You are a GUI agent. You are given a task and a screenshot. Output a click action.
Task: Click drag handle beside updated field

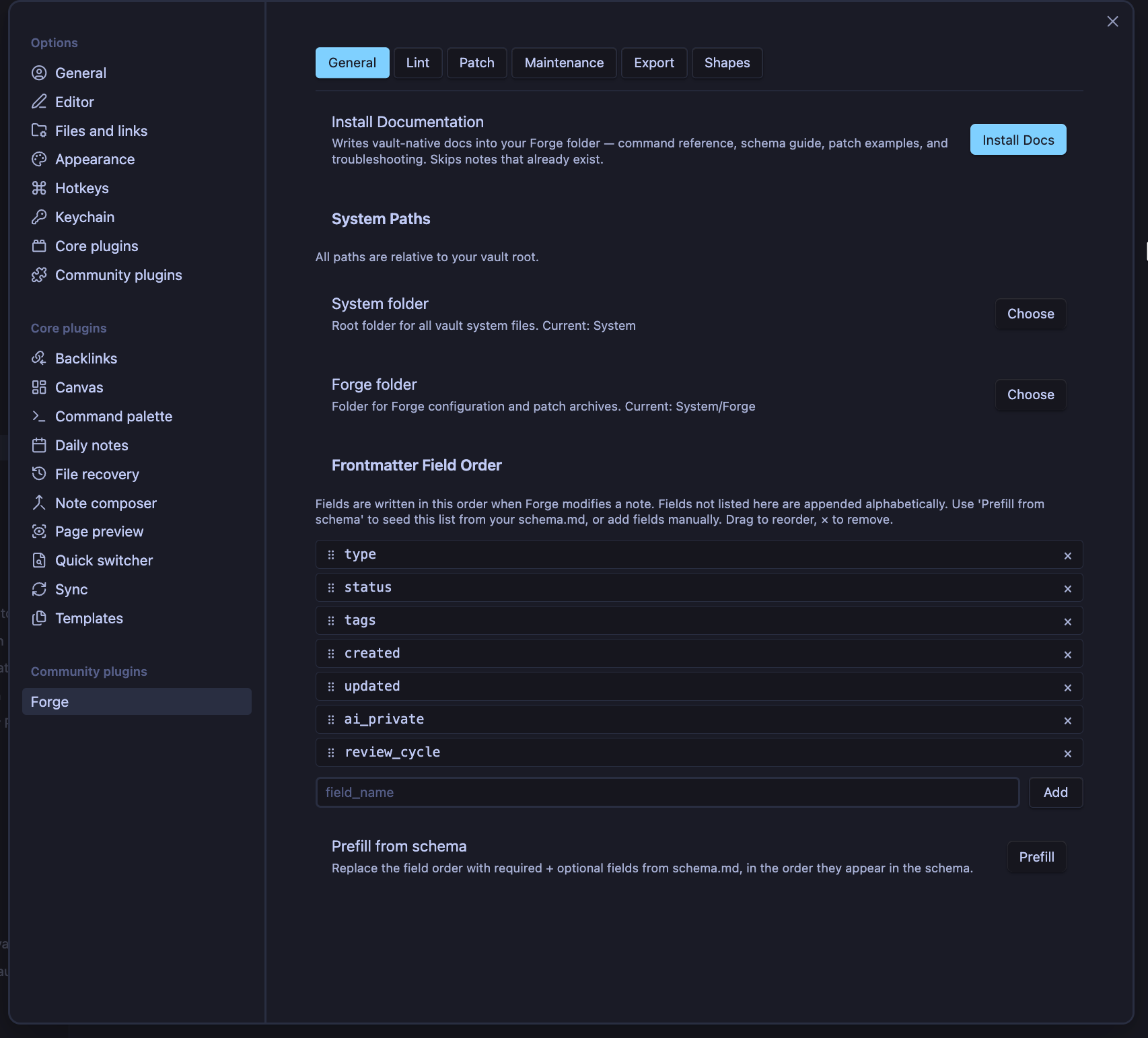[x=331, y=687]
